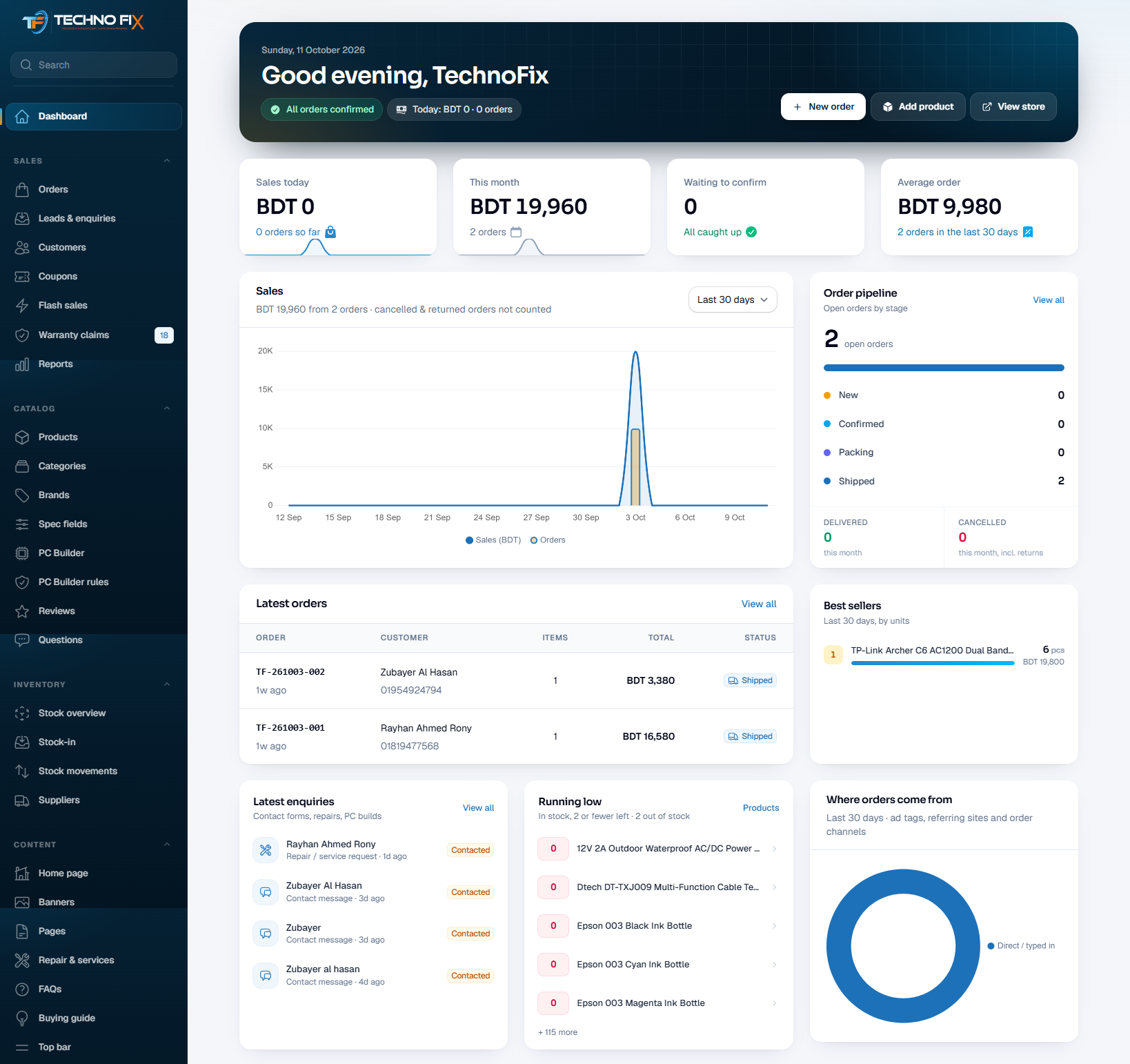Screen dimensions: 1130x1064
Task: Open order TF-261003-002
Action: pos(290,672)
